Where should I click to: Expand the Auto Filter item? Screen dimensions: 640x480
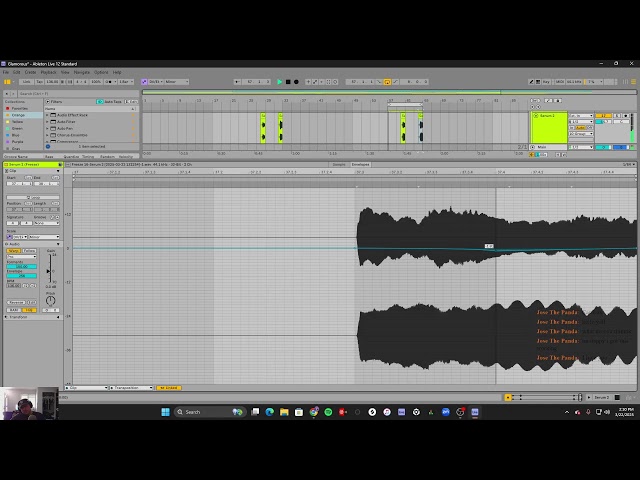[x=47, y=122]
